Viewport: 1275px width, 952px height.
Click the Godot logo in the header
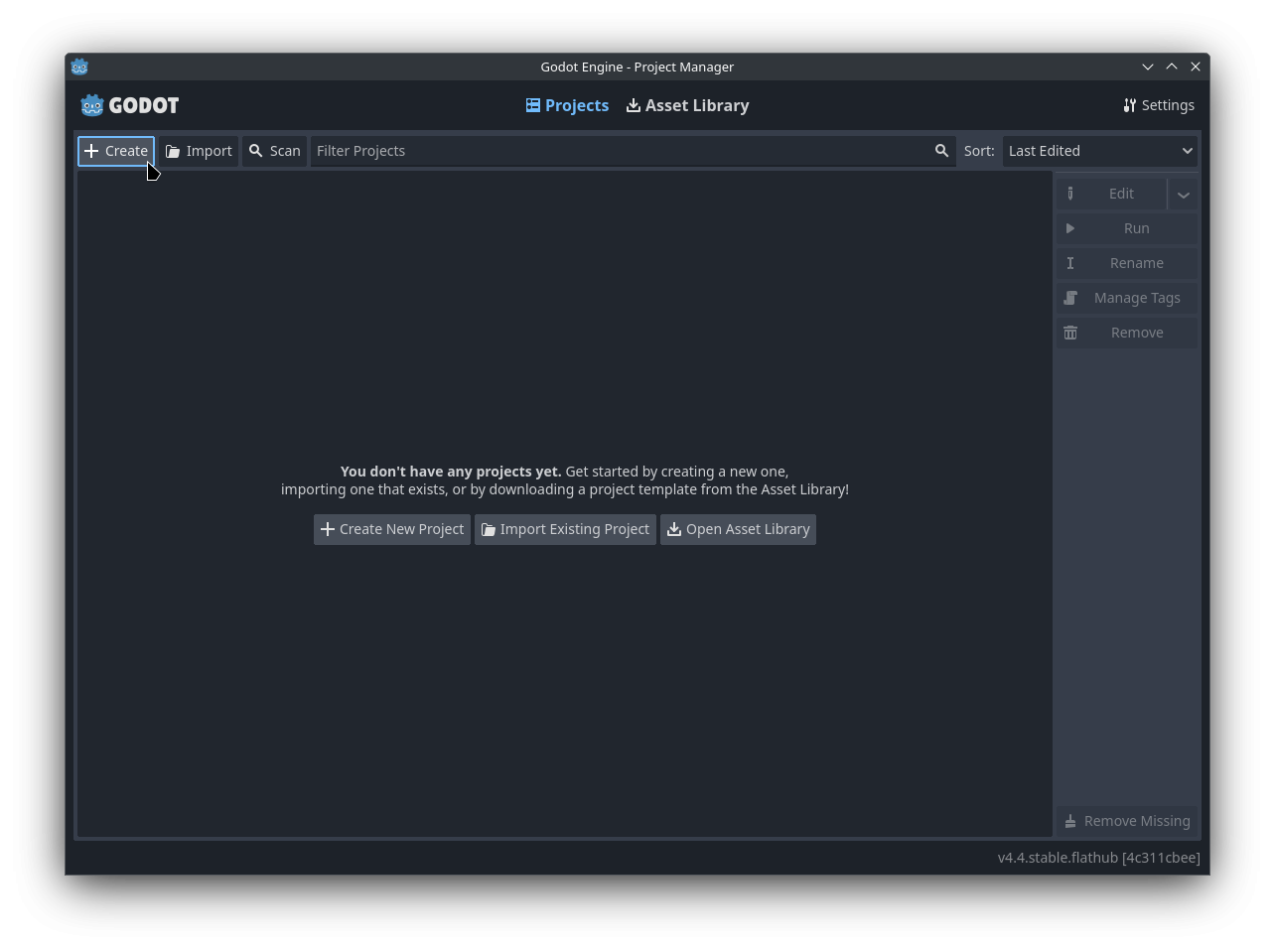130,105
